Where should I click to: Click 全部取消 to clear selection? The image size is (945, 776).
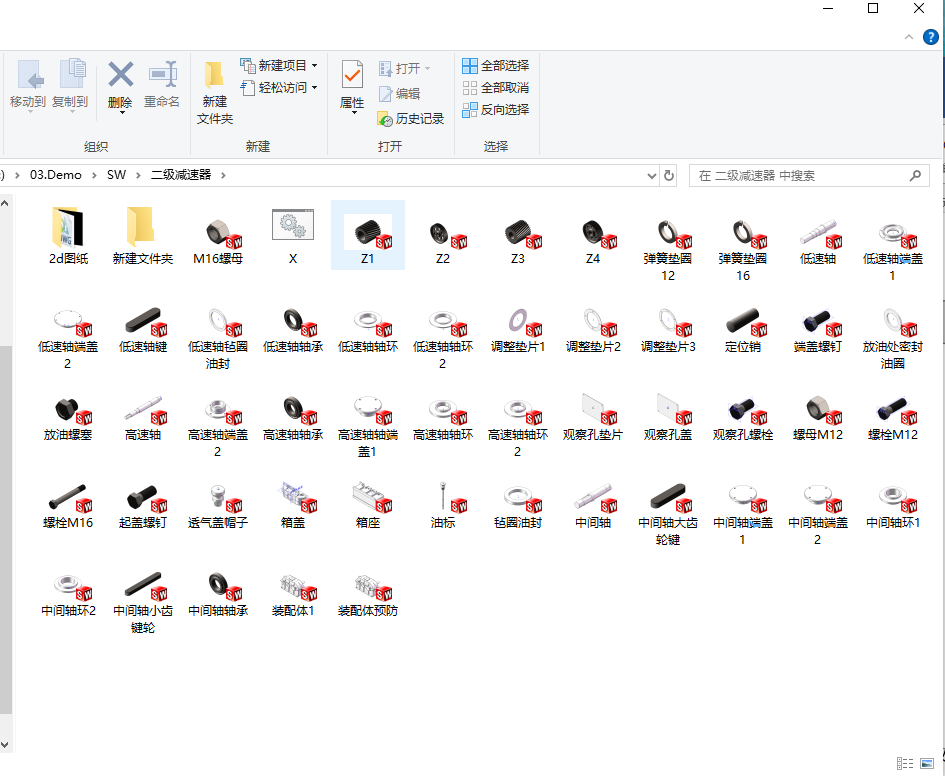496,87
